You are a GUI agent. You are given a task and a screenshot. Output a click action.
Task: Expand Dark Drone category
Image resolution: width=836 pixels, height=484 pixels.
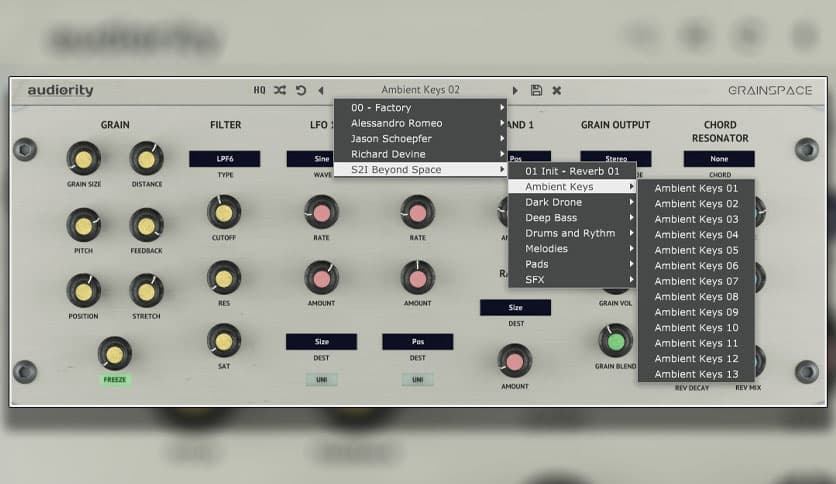(x=572, y=202)
